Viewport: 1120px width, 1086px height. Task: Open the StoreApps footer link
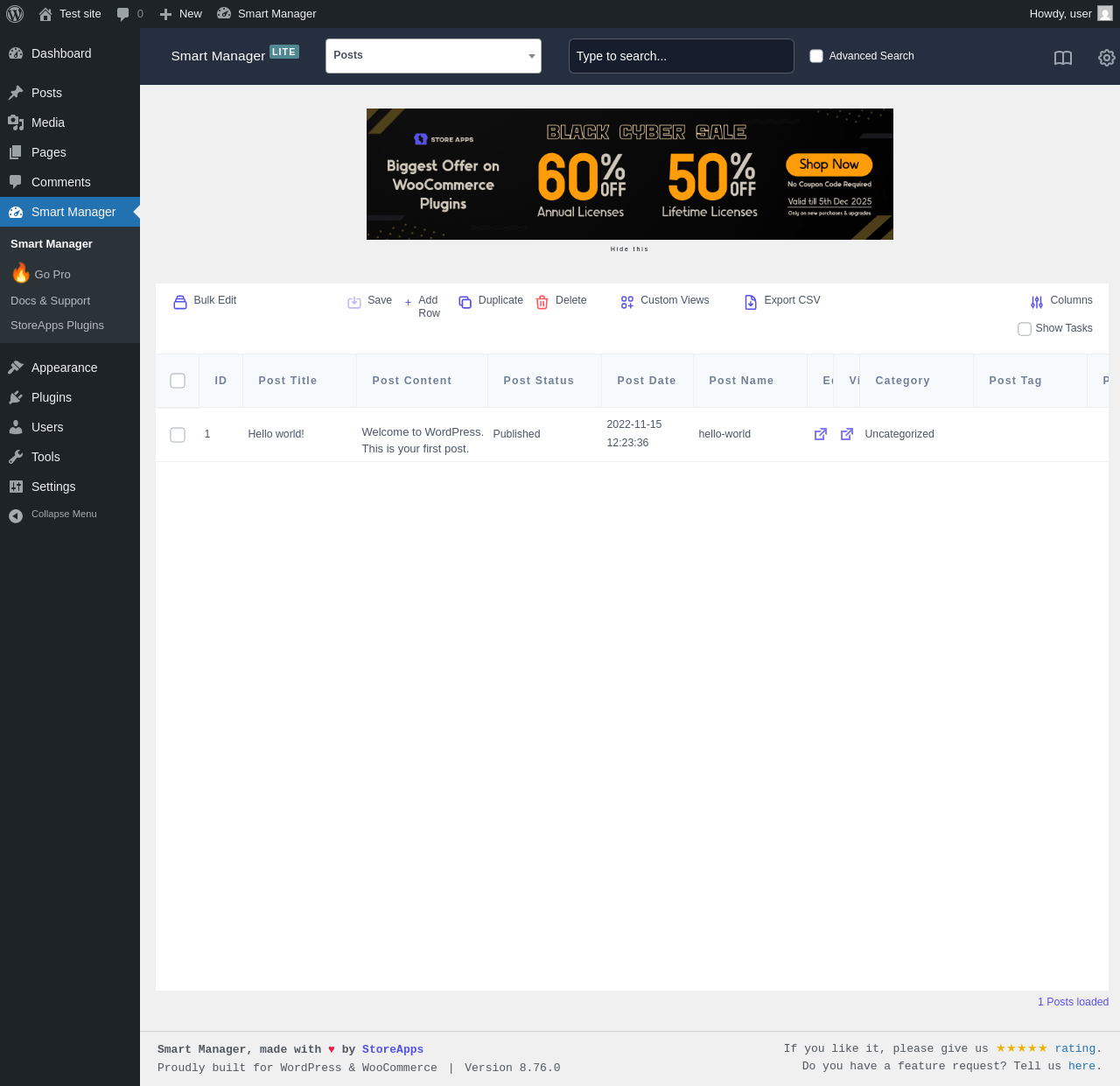[x=393, y=1049]
